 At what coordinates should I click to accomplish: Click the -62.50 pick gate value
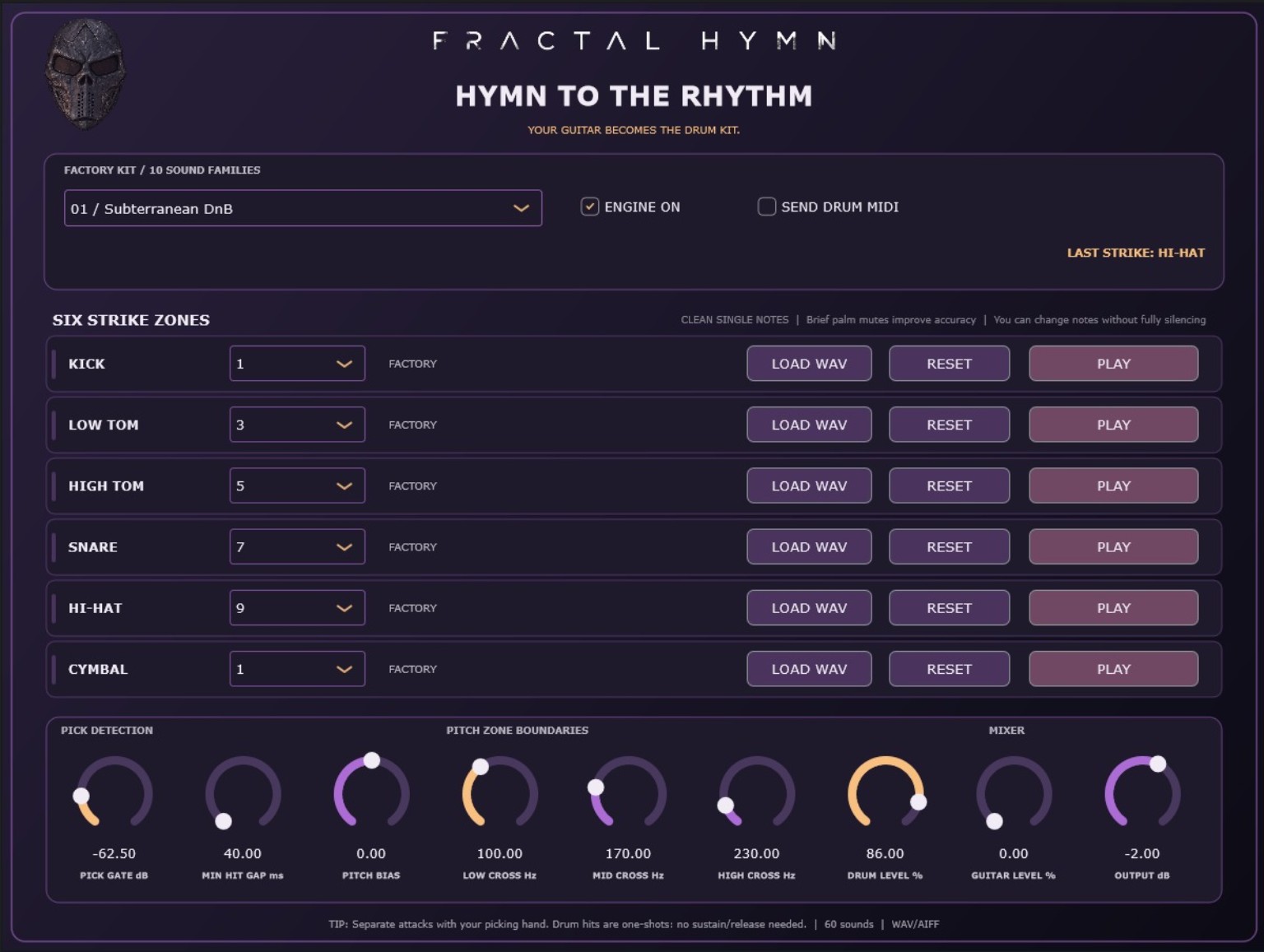(114, 853)
